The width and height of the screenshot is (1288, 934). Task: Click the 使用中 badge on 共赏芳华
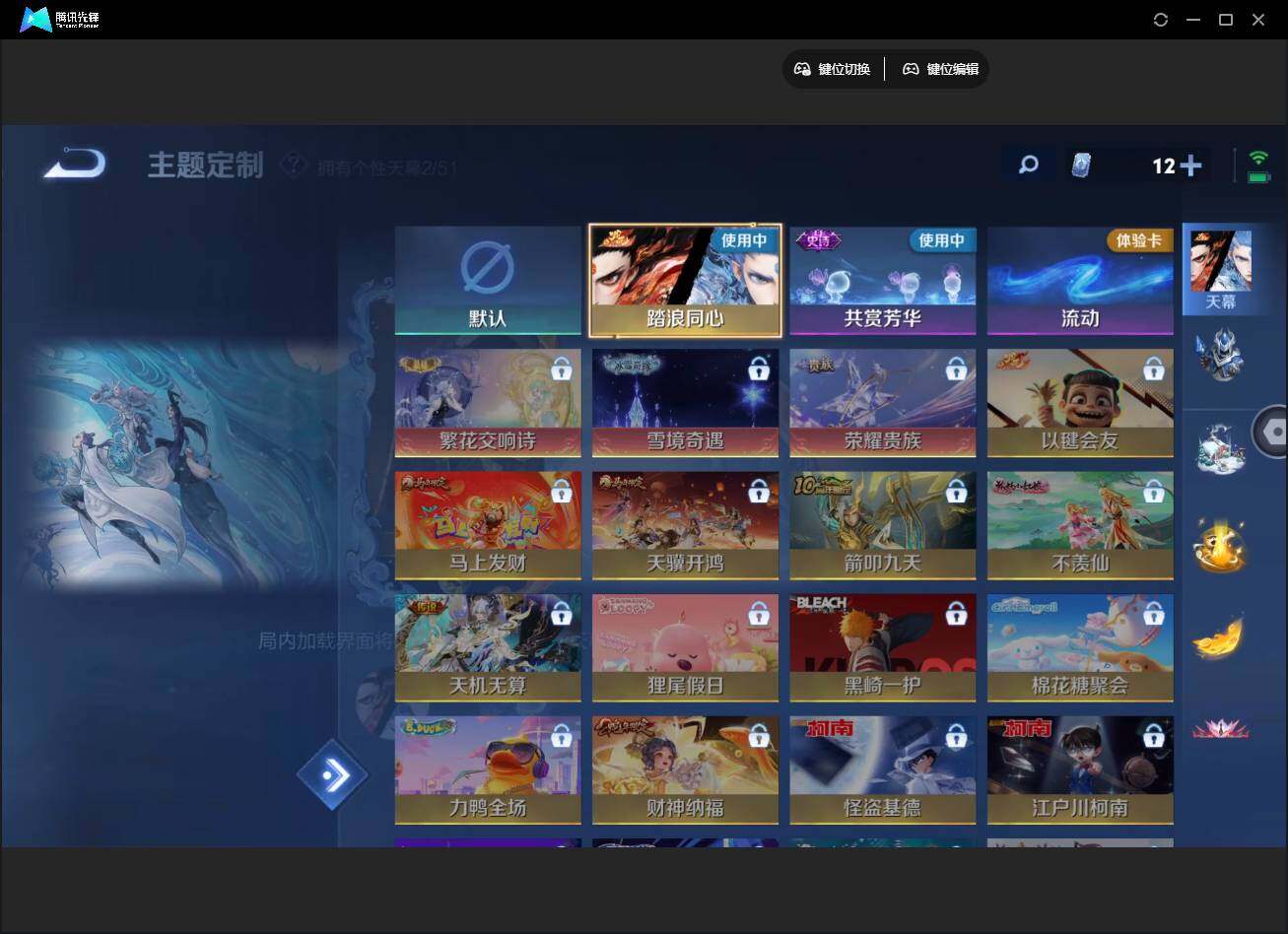[942, 240]
